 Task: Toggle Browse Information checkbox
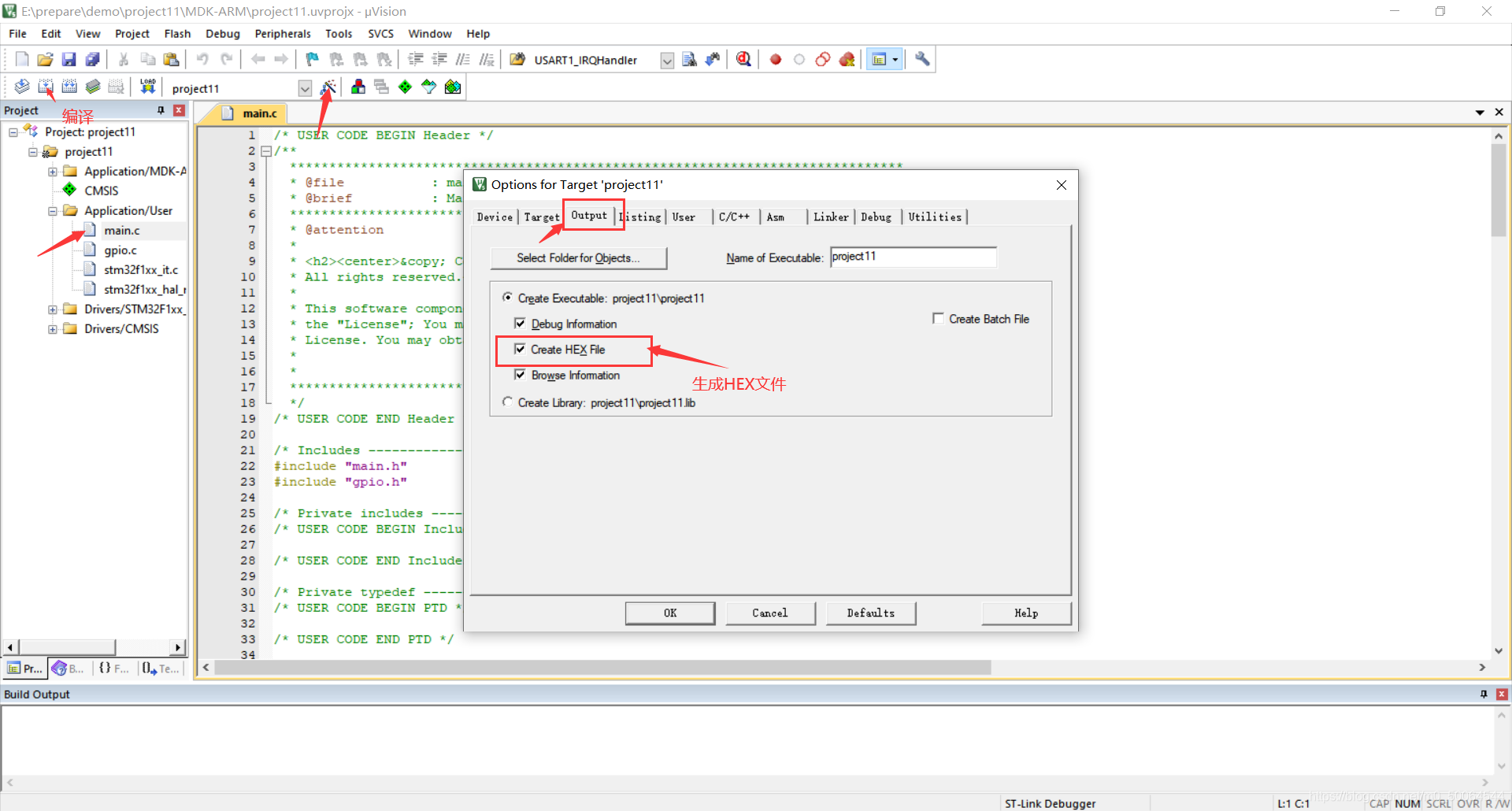click(520, 375)
